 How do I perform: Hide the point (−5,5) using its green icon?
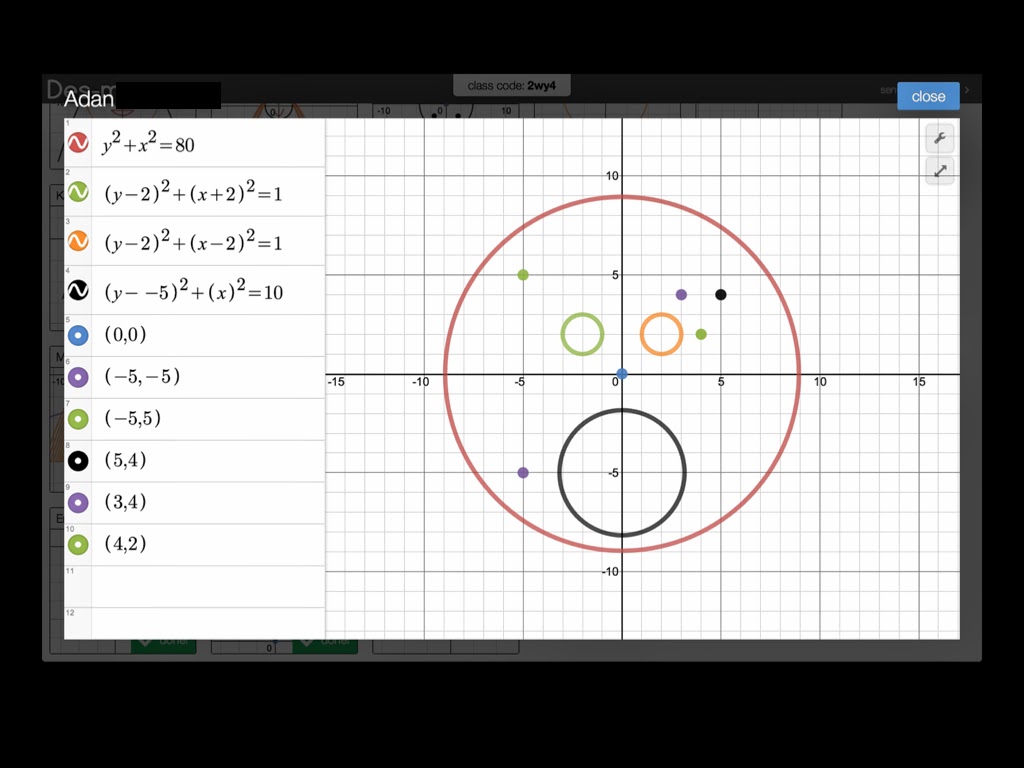click(x=78, y=419)
